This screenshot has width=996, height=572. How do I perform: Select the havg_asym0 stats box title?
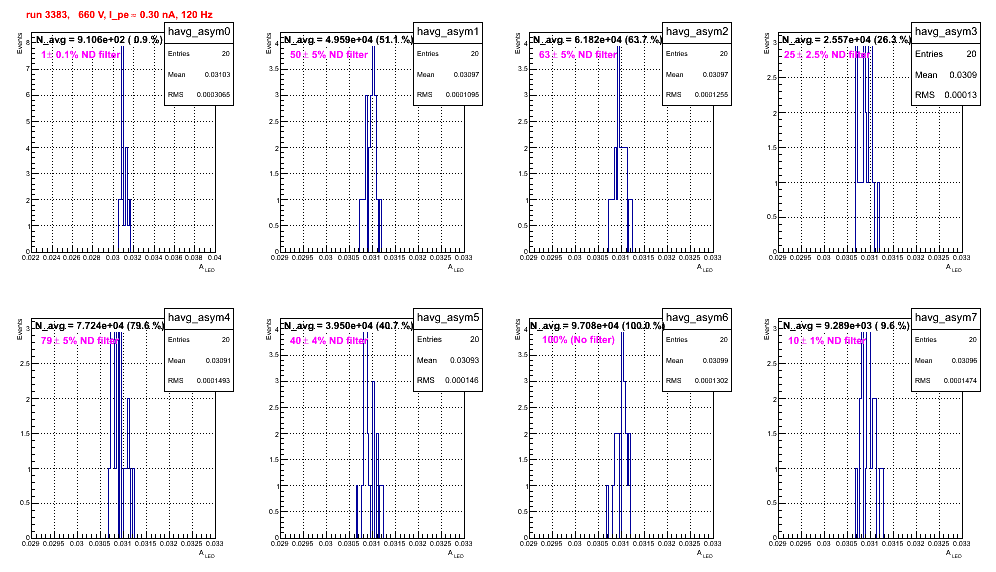(x=199, y=32)
